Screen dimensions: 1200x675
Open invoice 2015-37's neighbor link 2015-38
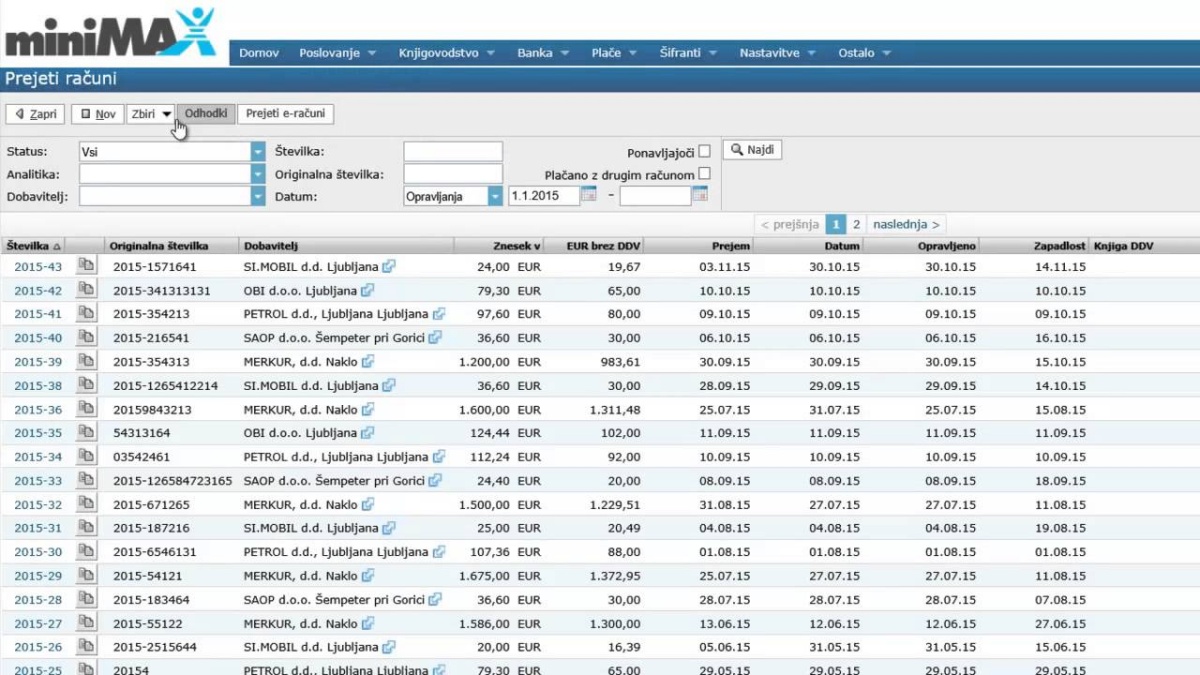[38, 386]
